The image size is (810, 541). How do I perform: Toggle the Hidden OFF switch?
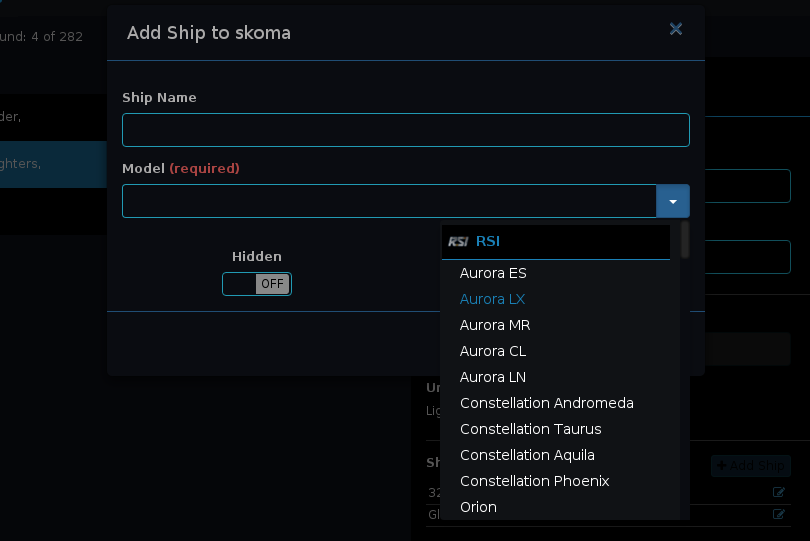pyautogui.click(x=257, y=284)
